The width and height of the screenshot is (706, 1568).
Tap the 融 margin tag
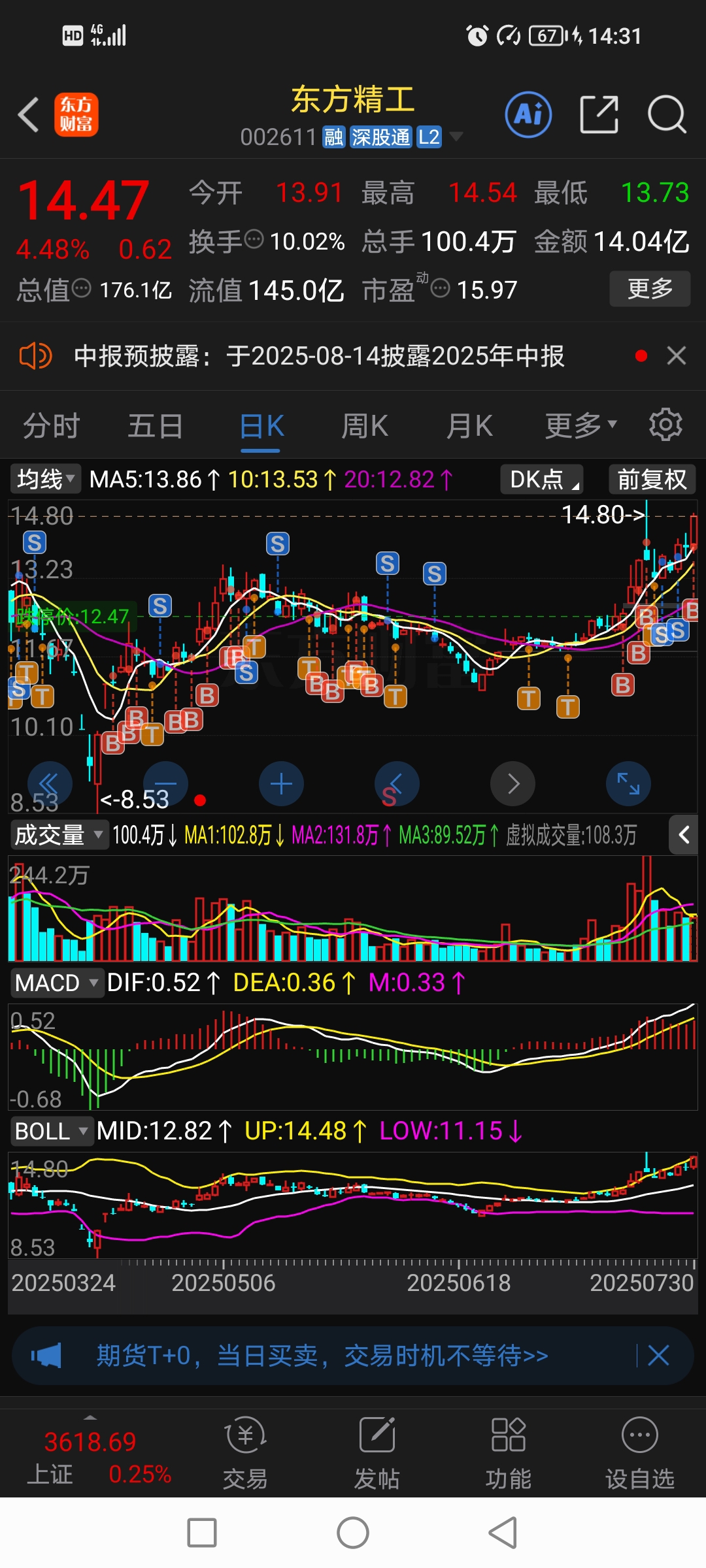pyautogui.click(x=333, y=137)
